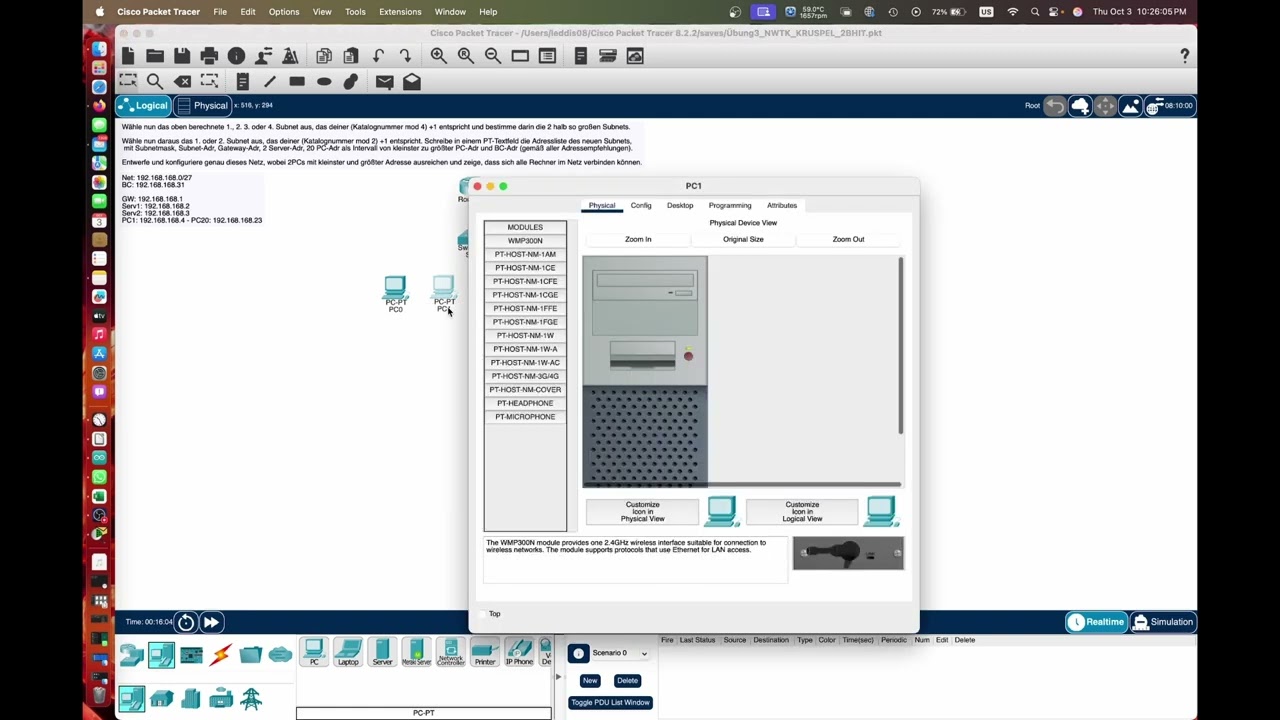
Task: Select the PT-HOST-NM-1CFE module
Action: [525, 282]
